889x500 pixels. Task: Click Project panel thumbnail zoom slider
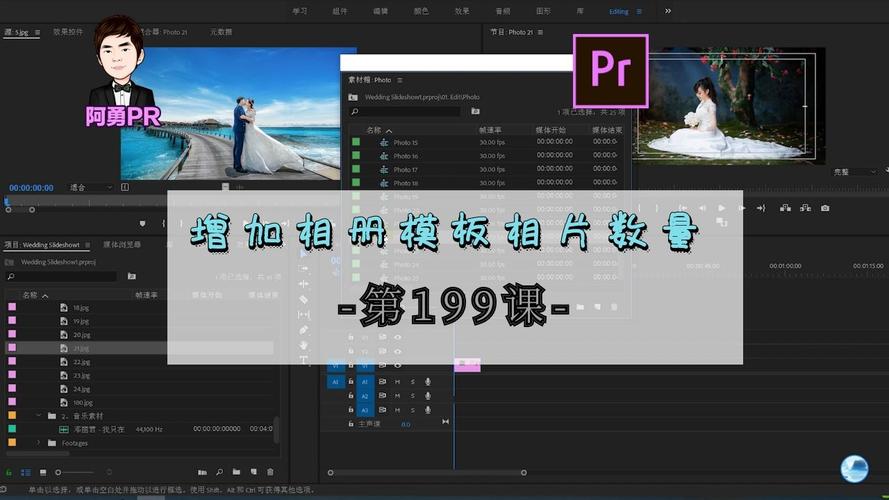tap(75, 472)
